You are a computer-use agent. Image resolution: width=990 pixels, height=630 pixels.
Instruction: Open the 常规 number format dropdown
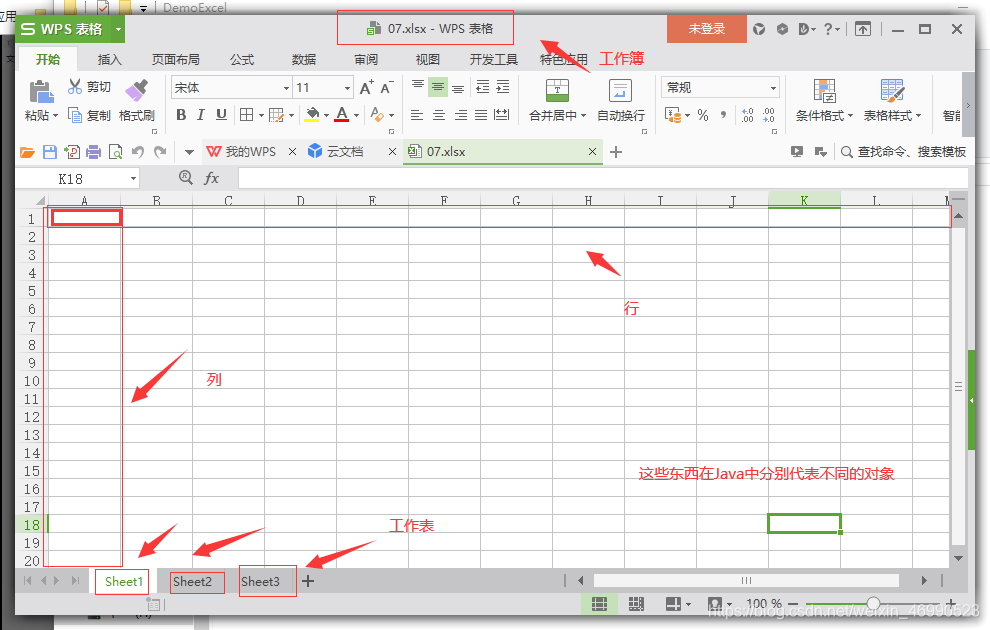tap(720, 87)
